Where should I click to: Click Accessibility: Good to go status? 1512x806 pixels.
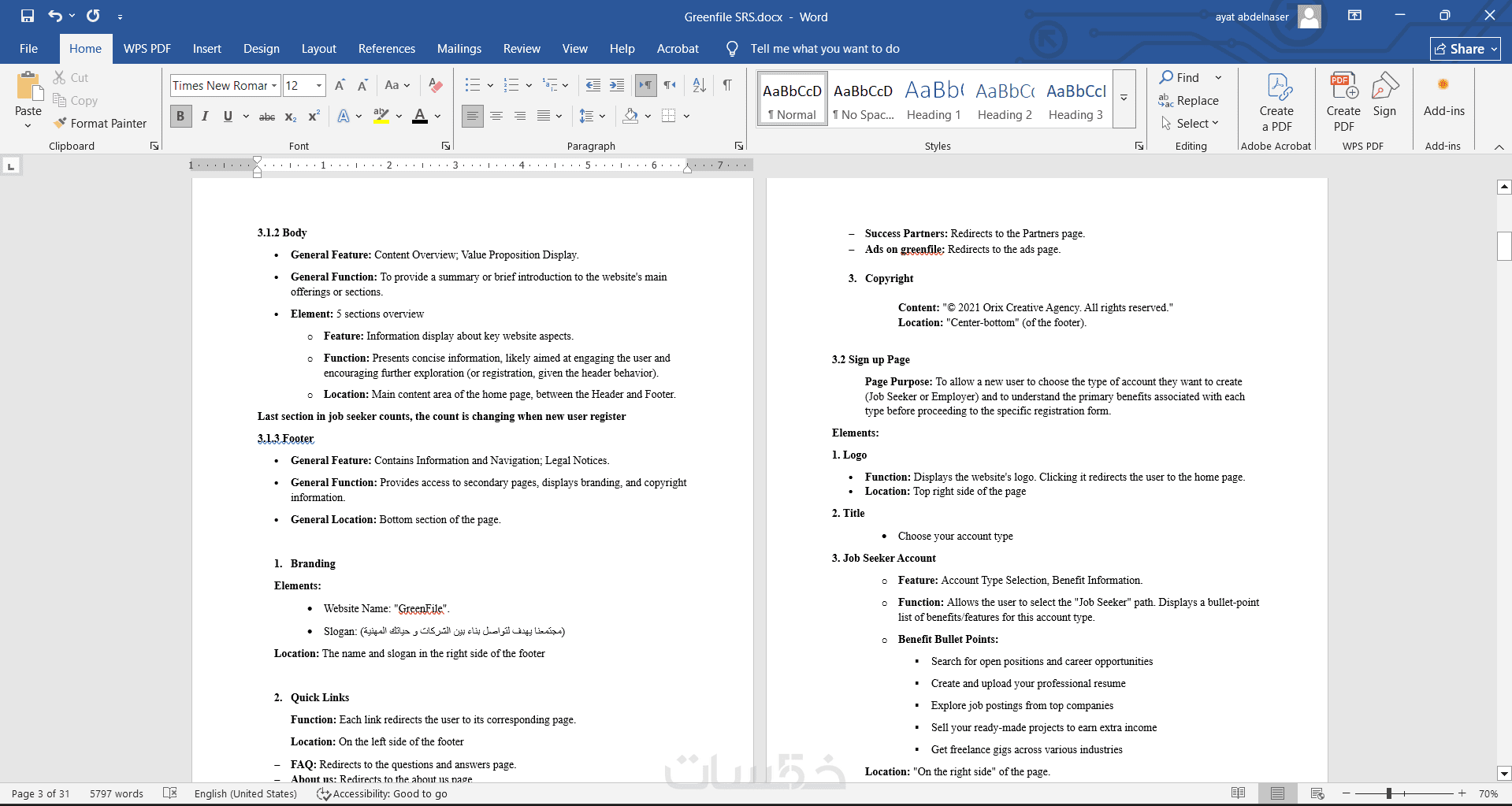[x=382, y=793]
